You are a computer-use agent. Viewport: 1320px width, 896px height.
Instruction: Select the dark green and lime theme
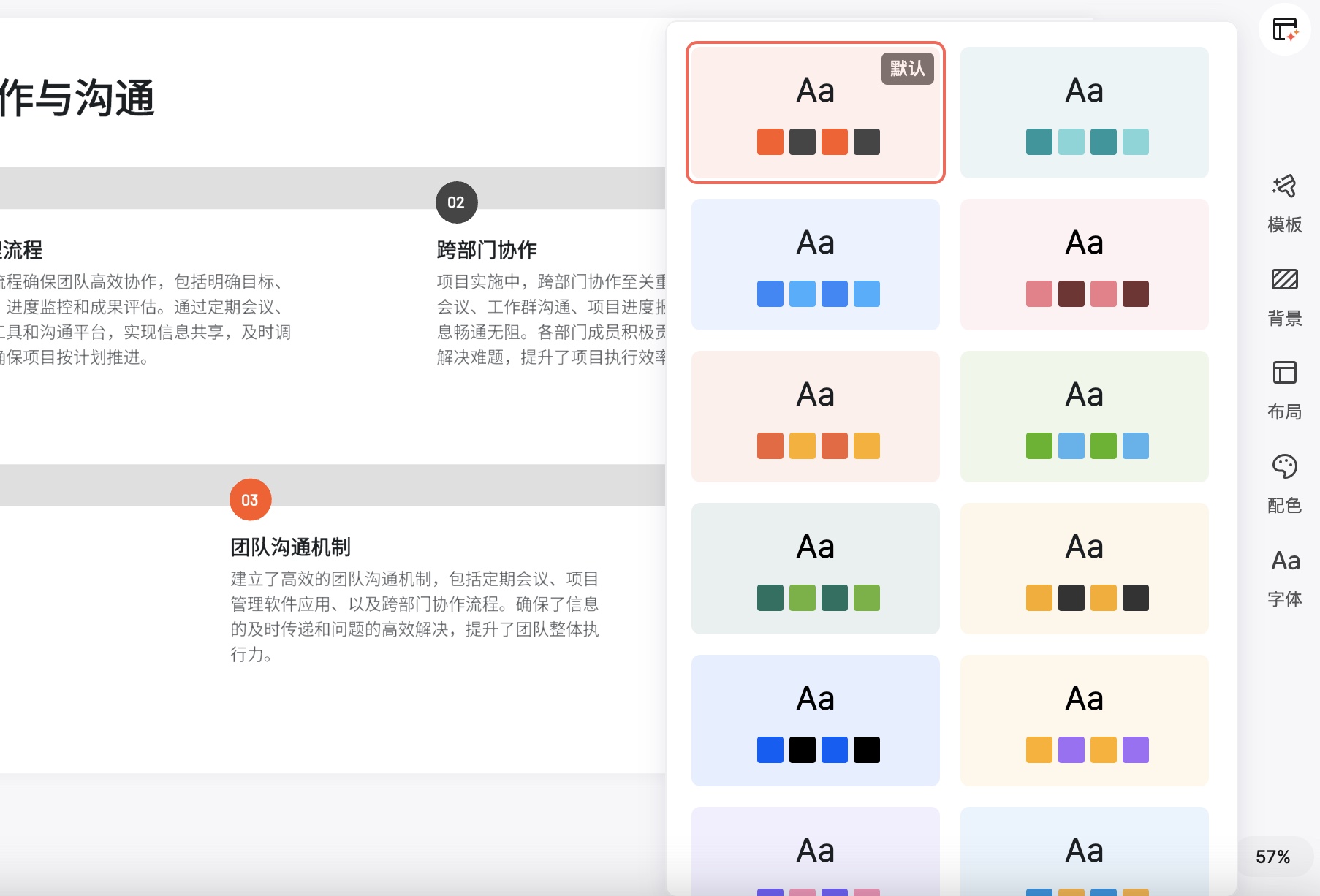816,569
